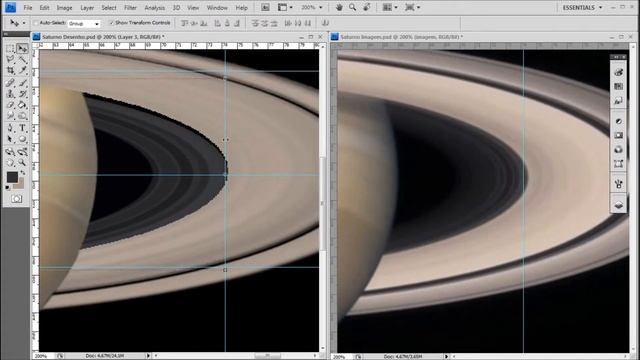
Task: Open the Analysis menu
Action: (155, 8)
